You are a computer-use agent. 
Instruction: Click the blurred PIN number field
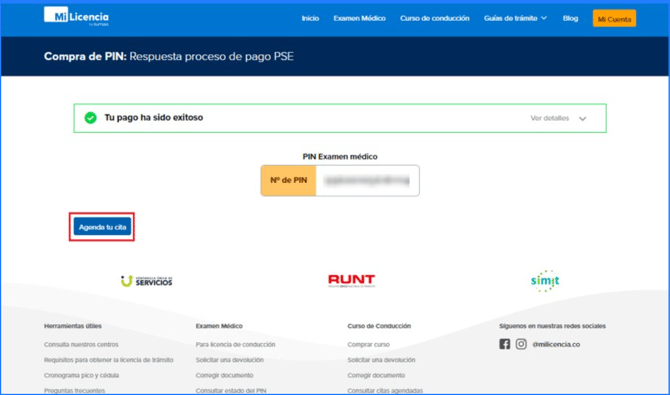367,181
